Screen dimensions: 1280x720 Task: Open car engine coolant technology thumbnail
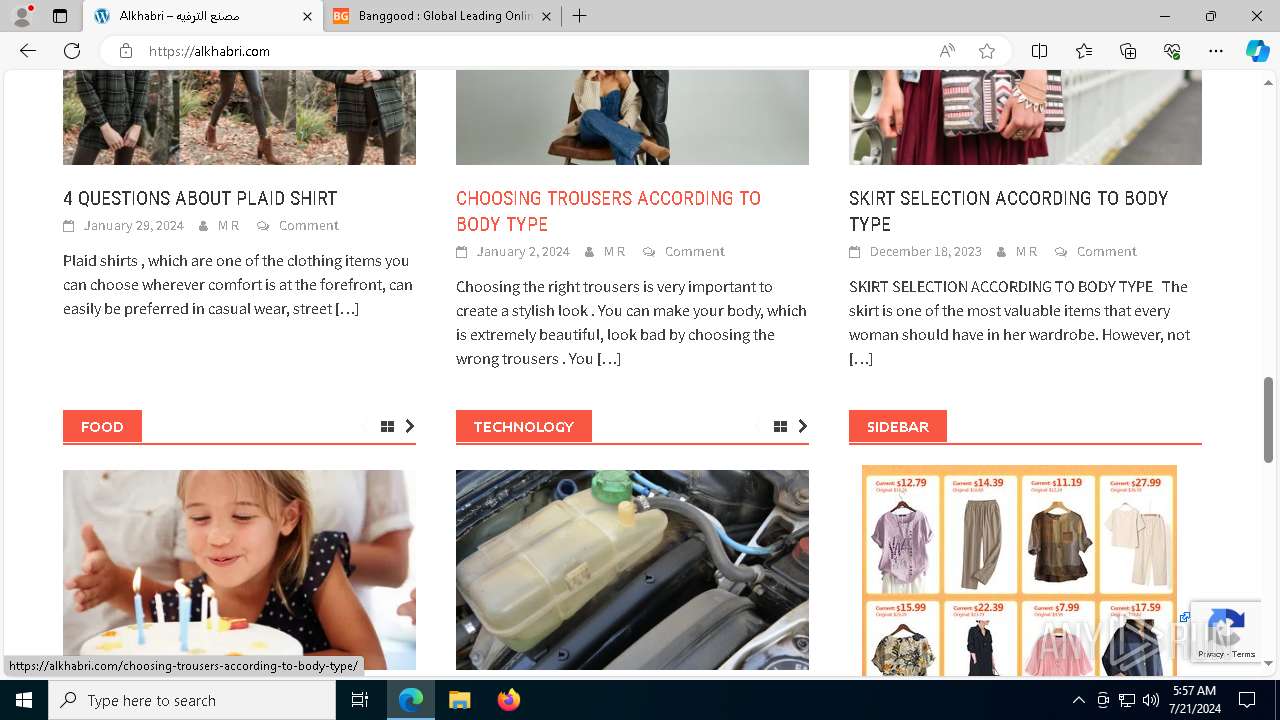click(x=632, y=570)
